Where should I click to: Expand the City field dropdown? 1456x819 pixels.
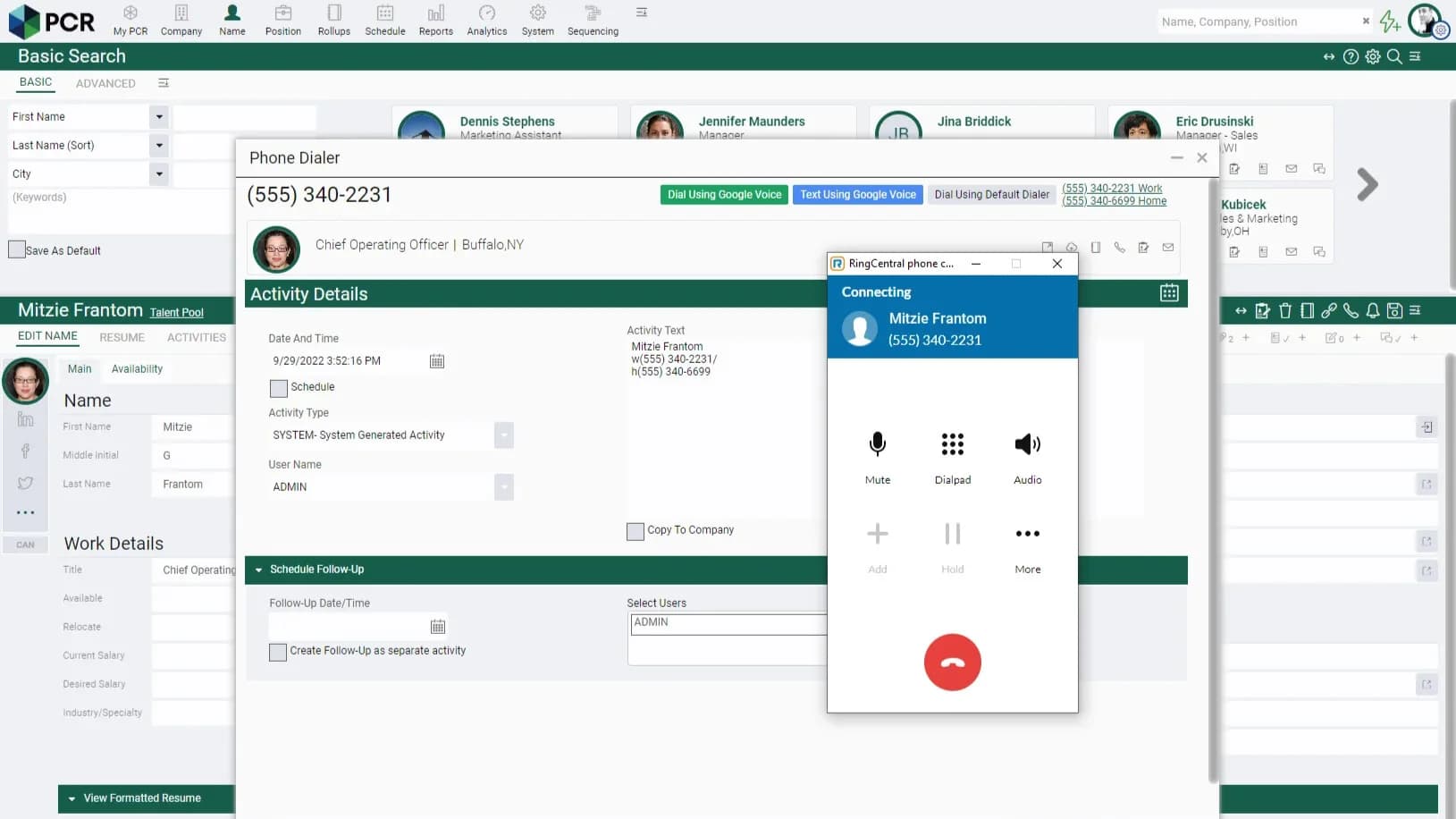(159, 173)
